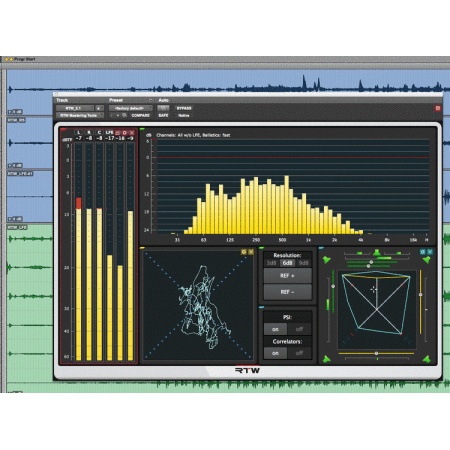Click the red lock icon in the level meter panel
The image size is (450, 450).
point(117,133)
